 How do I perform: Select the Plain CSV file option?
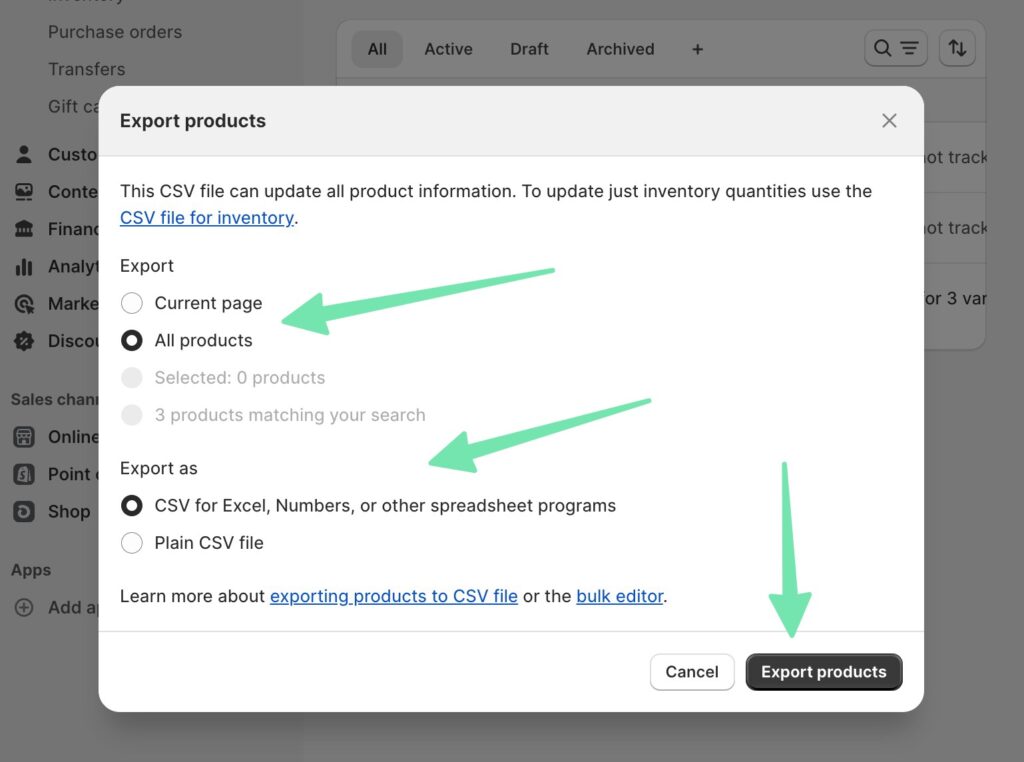coord(132,543)
